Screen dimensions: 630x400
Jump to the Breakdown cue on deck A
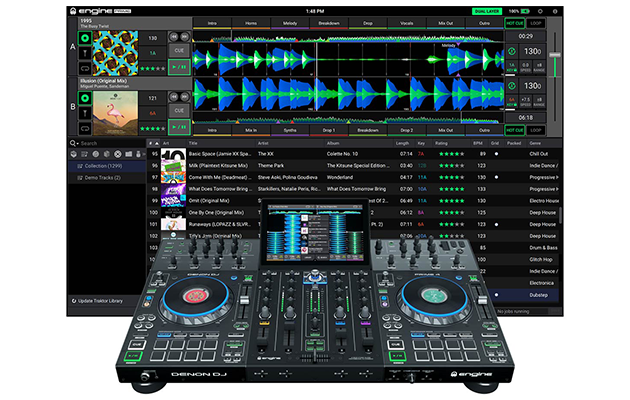[x=328, y=22]
